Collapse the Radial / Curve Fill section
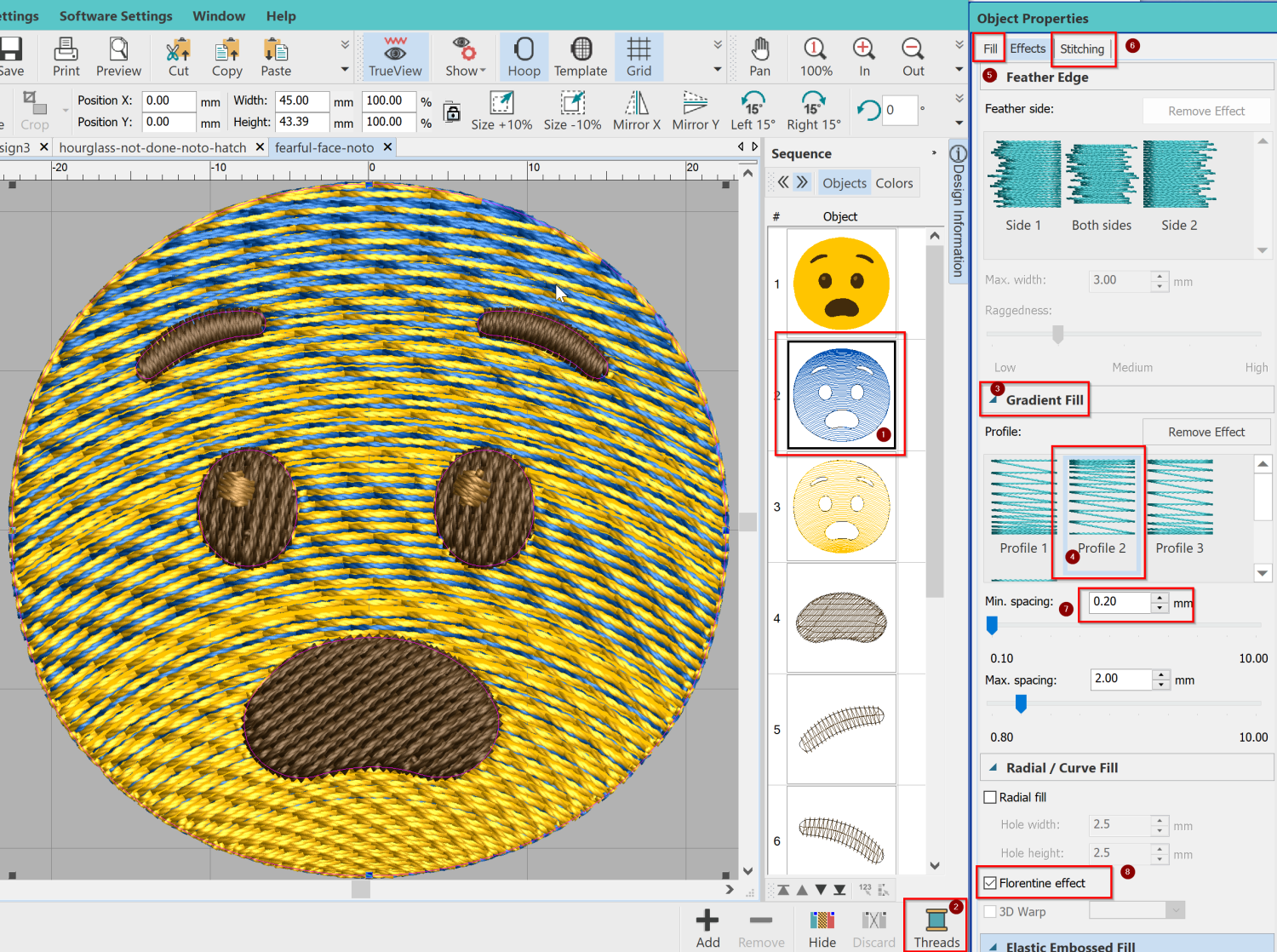1277x952 pixels. (994, 767)
